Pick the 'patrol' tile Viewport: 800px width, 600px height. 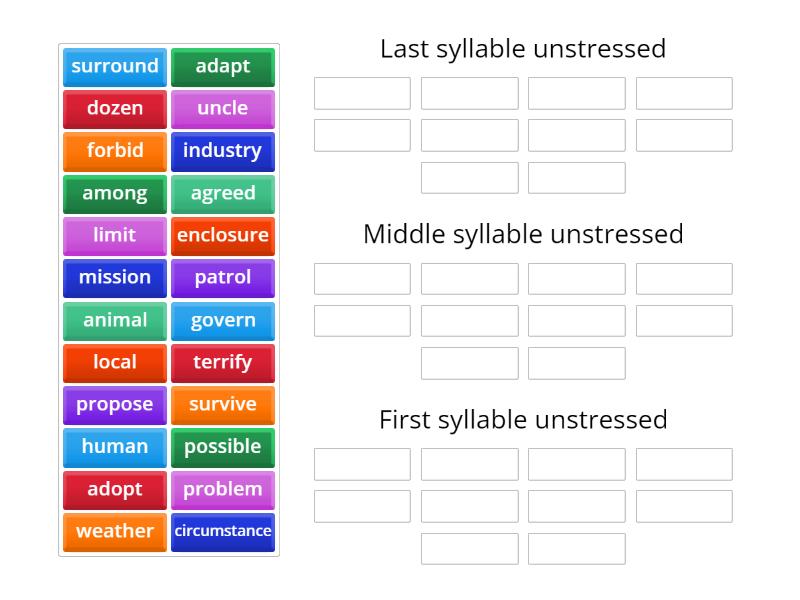[222, 278]
